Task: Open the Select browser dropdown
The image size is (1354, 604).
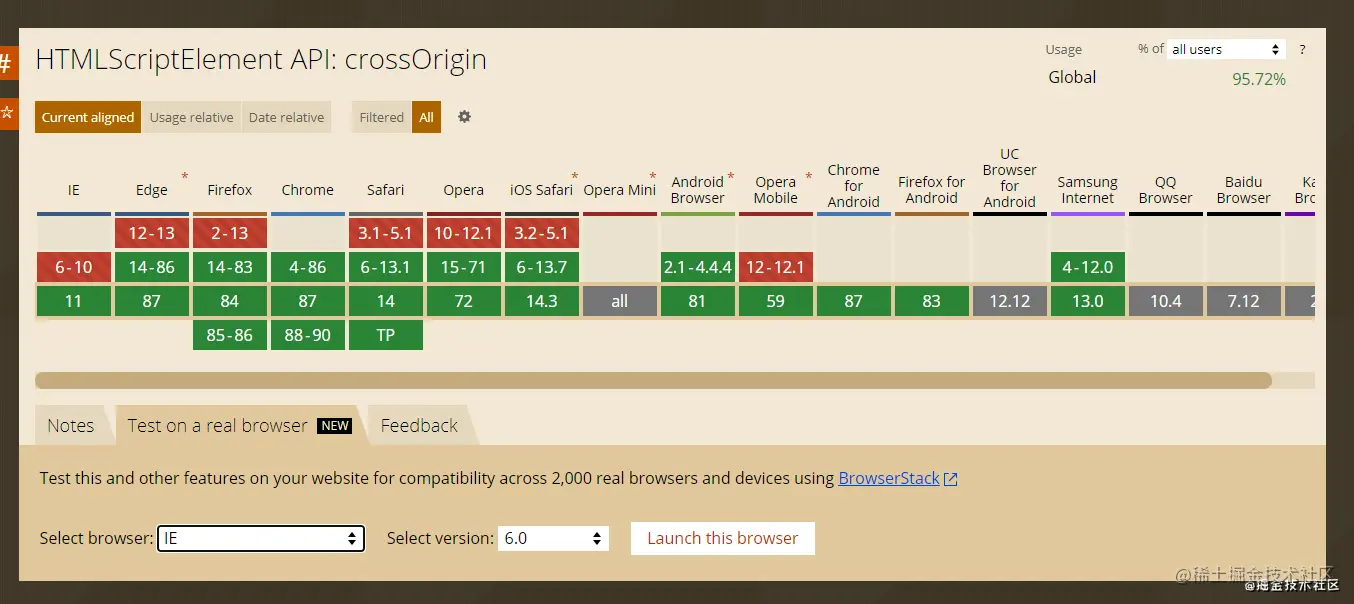Action: tap(261, 538)
